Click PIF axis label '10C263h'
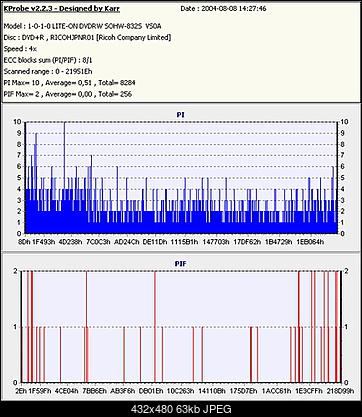The image size is (362, 417). point(180,391)
